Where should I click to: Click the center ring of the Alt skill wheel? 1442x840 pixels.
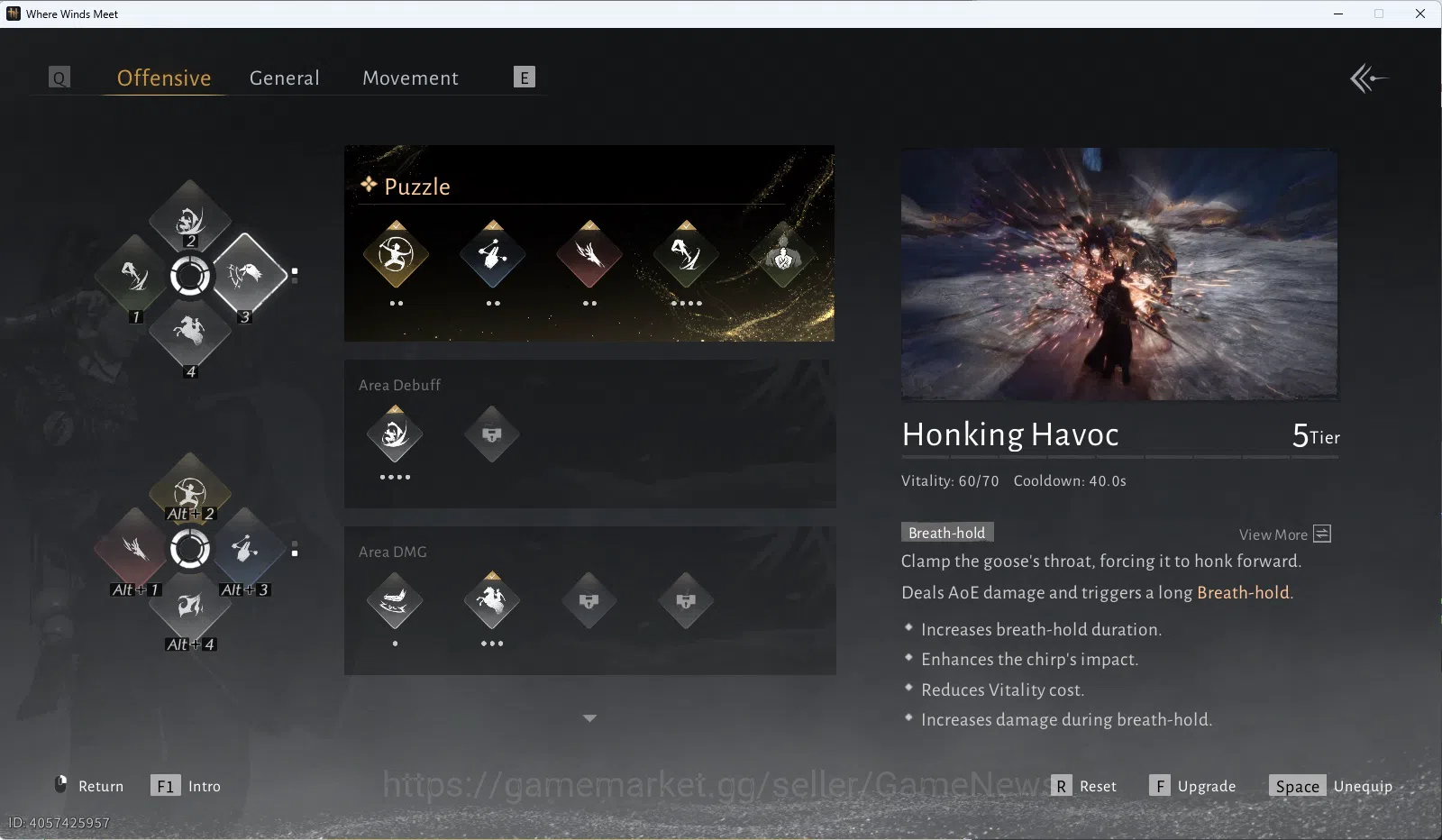tap(189, 549)
